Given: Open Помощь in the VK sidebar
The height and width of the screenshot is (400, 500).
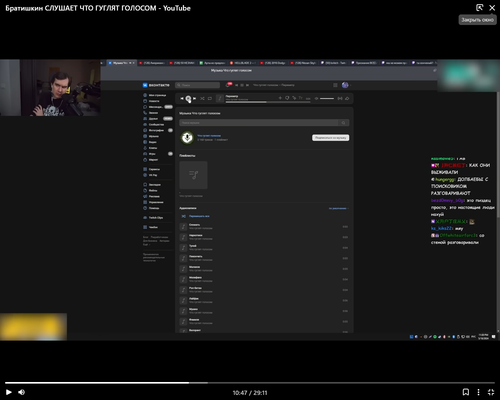Looking at the screenshot, I should pos(151,208).
